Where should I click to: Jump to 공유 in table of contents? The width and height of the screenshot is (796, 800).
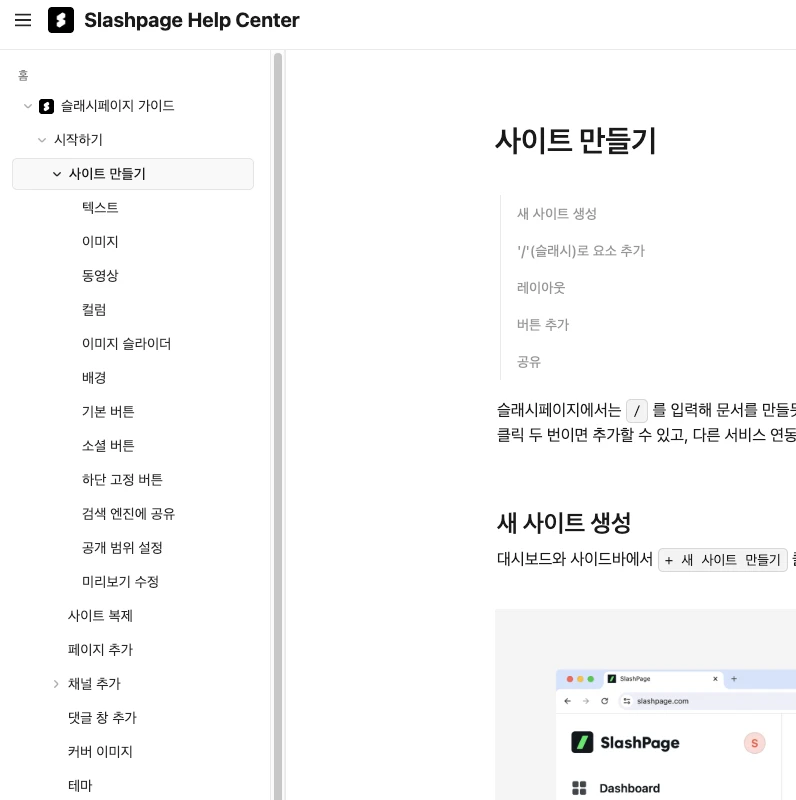click(x=529, y=362)
